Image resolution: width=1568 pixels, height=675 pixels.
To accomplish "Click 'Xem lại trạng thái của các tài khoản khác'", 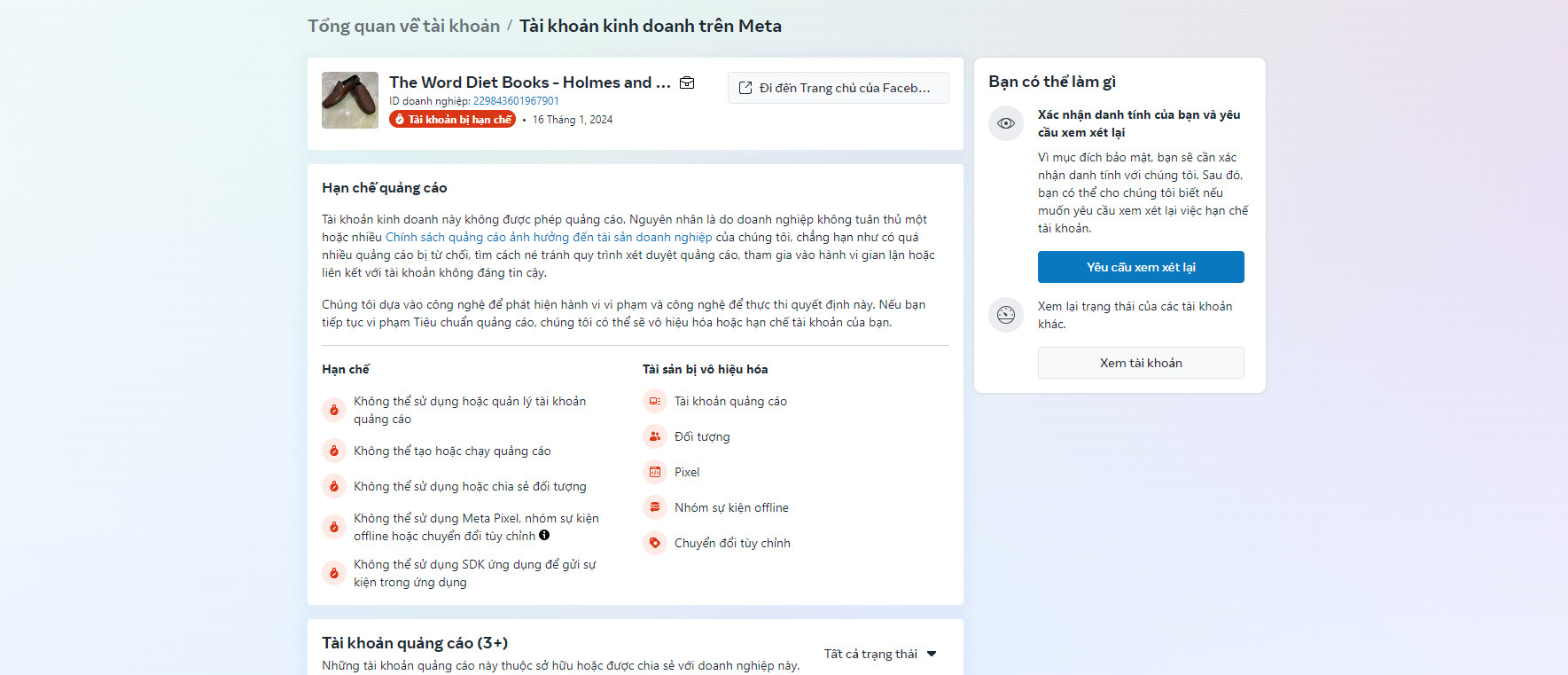I will [x=1135, y=315].
